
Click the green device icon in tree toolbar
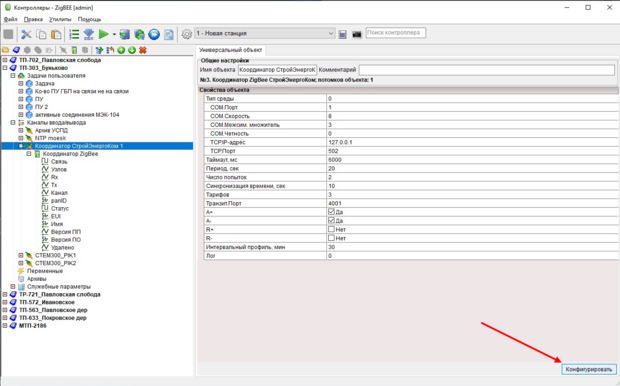click(74, 50)
